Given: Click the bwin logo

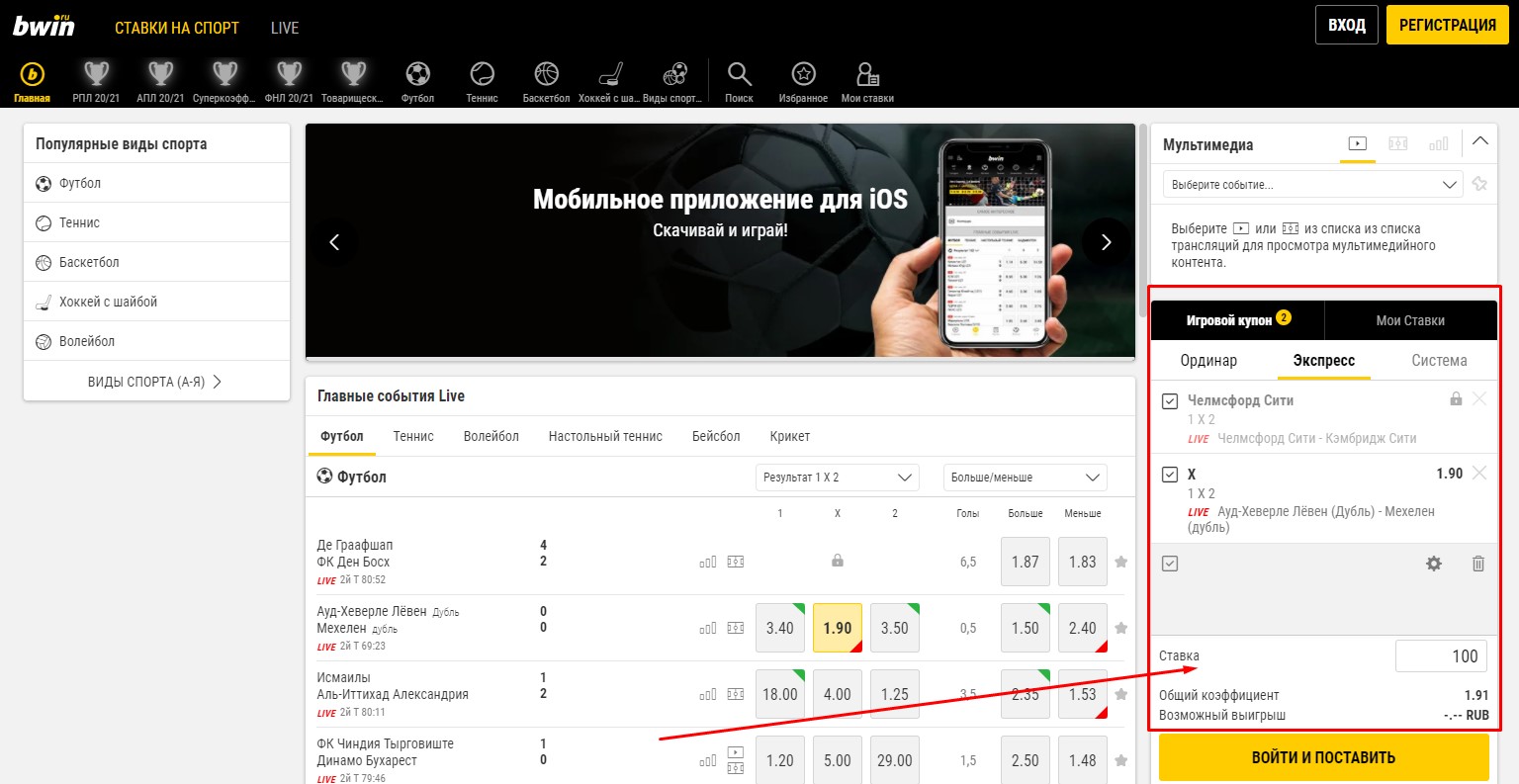Looking at the screenshot, I should 44,26.
